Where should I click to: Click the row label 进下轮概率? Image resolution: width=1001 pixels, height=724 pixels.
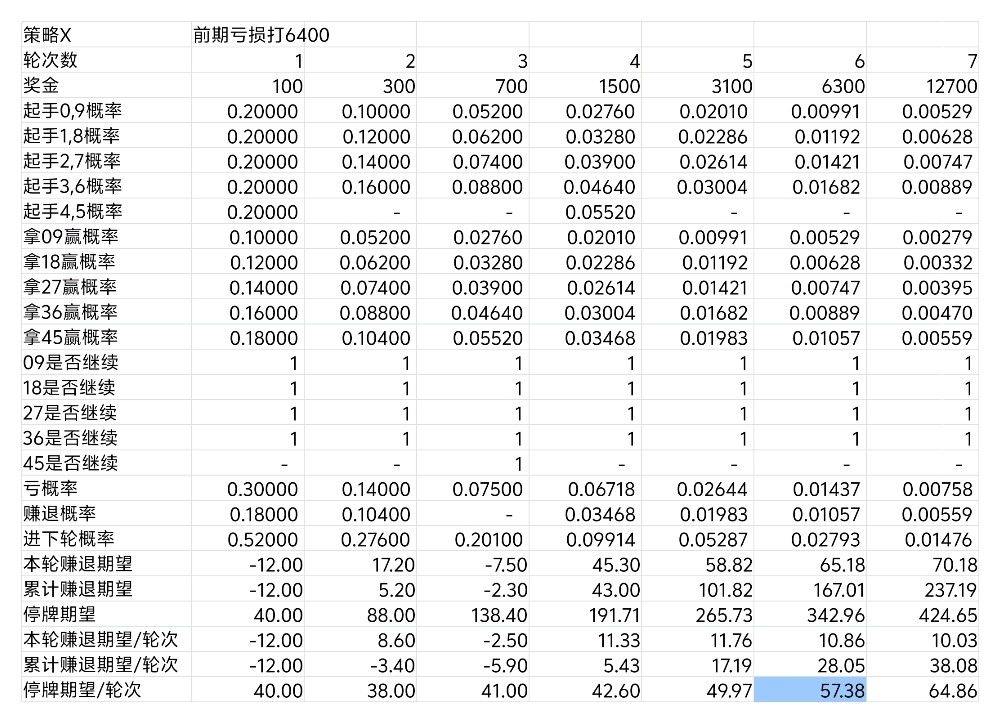click(68, 539)
